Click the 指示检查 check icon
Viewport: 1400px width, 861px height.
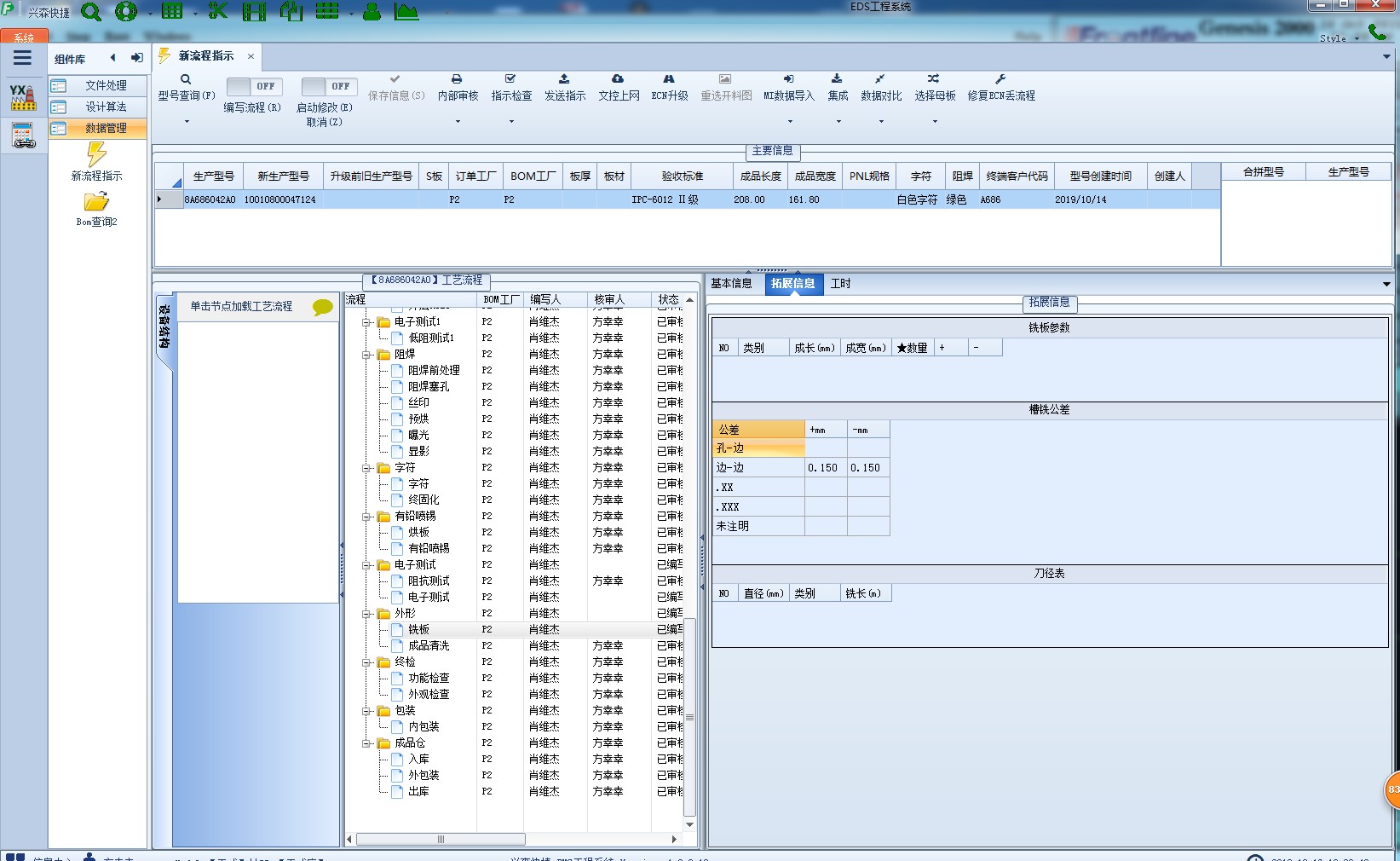(510, 78)
